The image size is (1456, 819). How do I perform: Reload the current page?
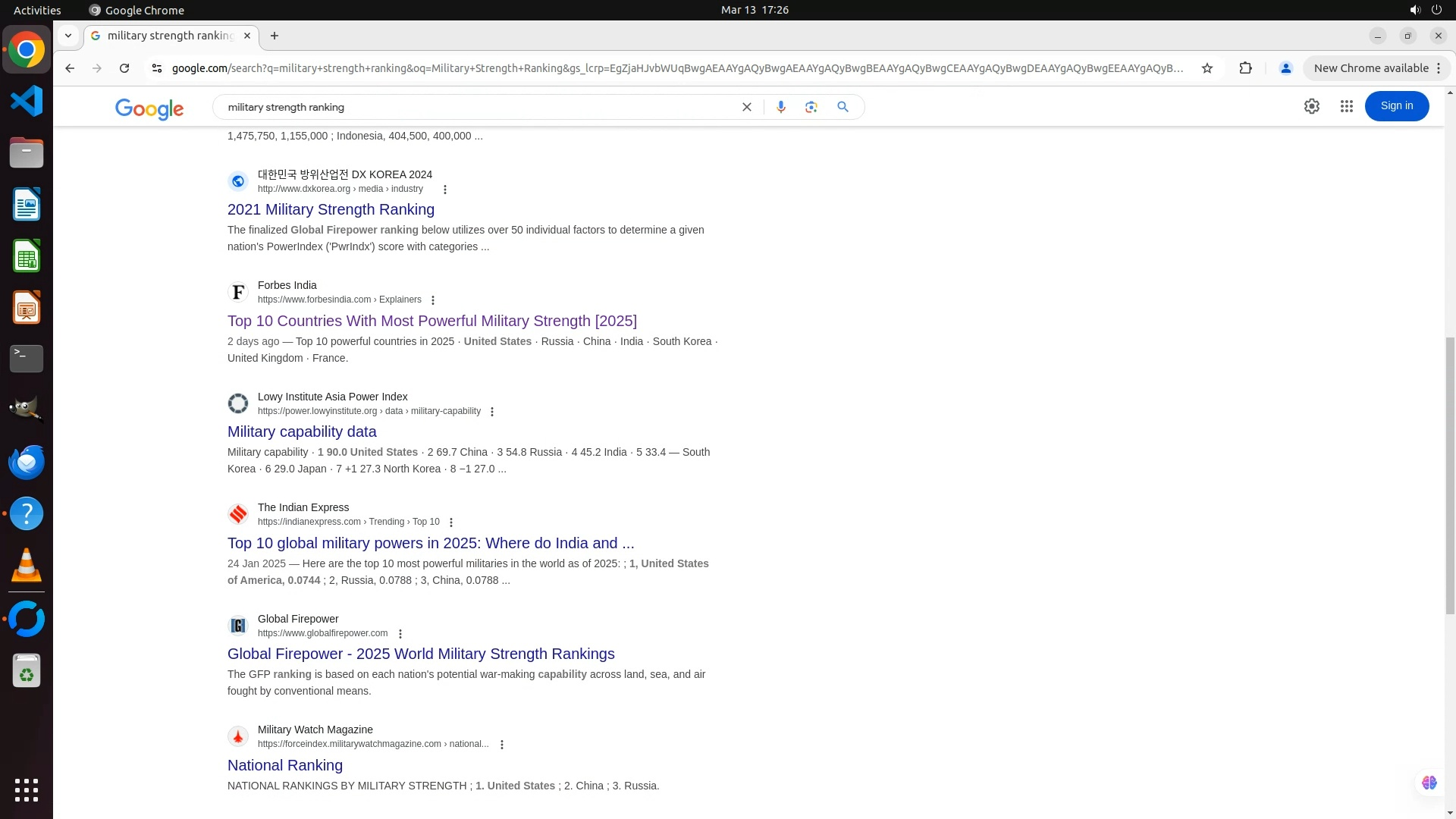(124, 68)
